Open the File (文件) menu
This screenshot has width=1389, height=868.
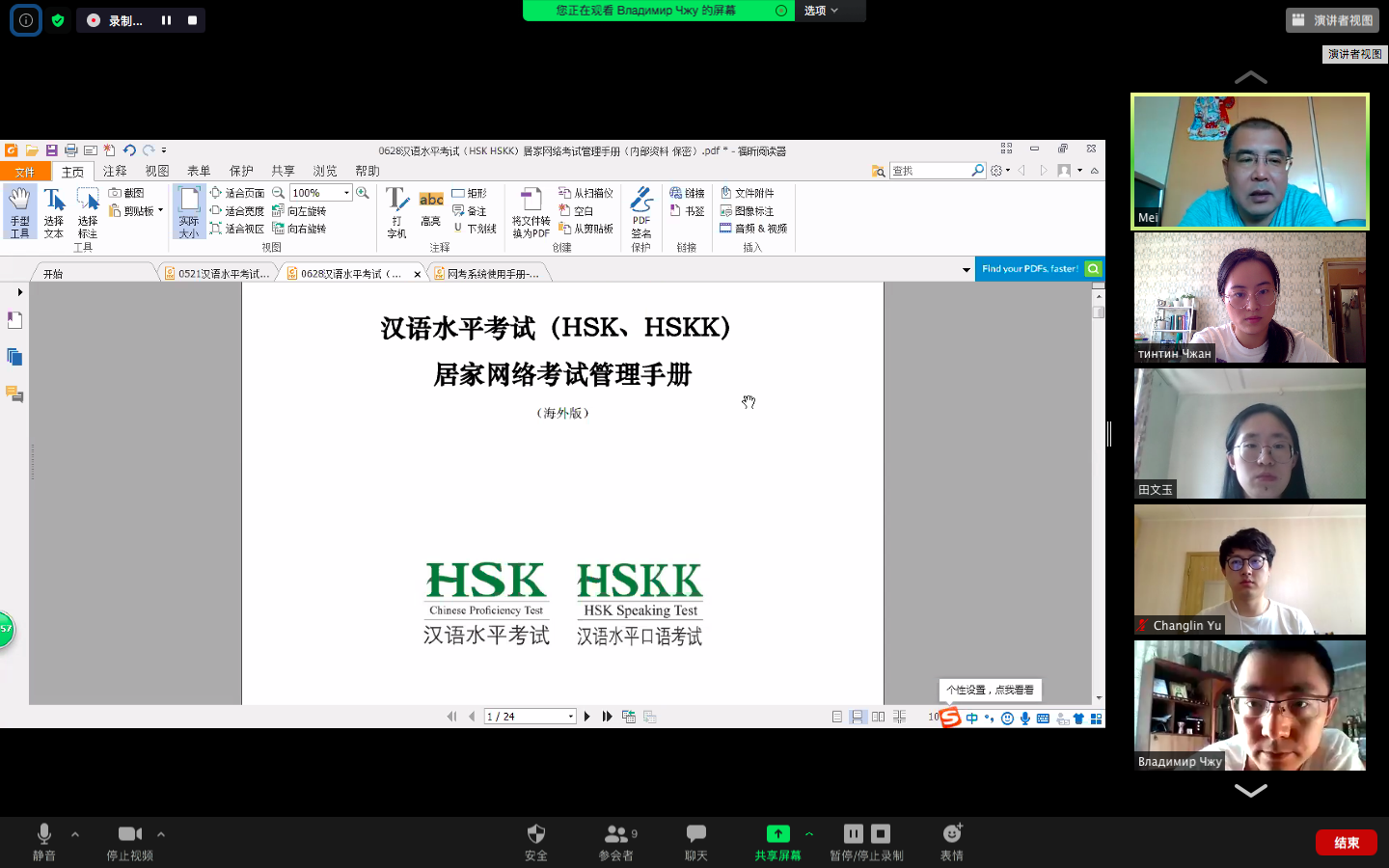[25, 172]
